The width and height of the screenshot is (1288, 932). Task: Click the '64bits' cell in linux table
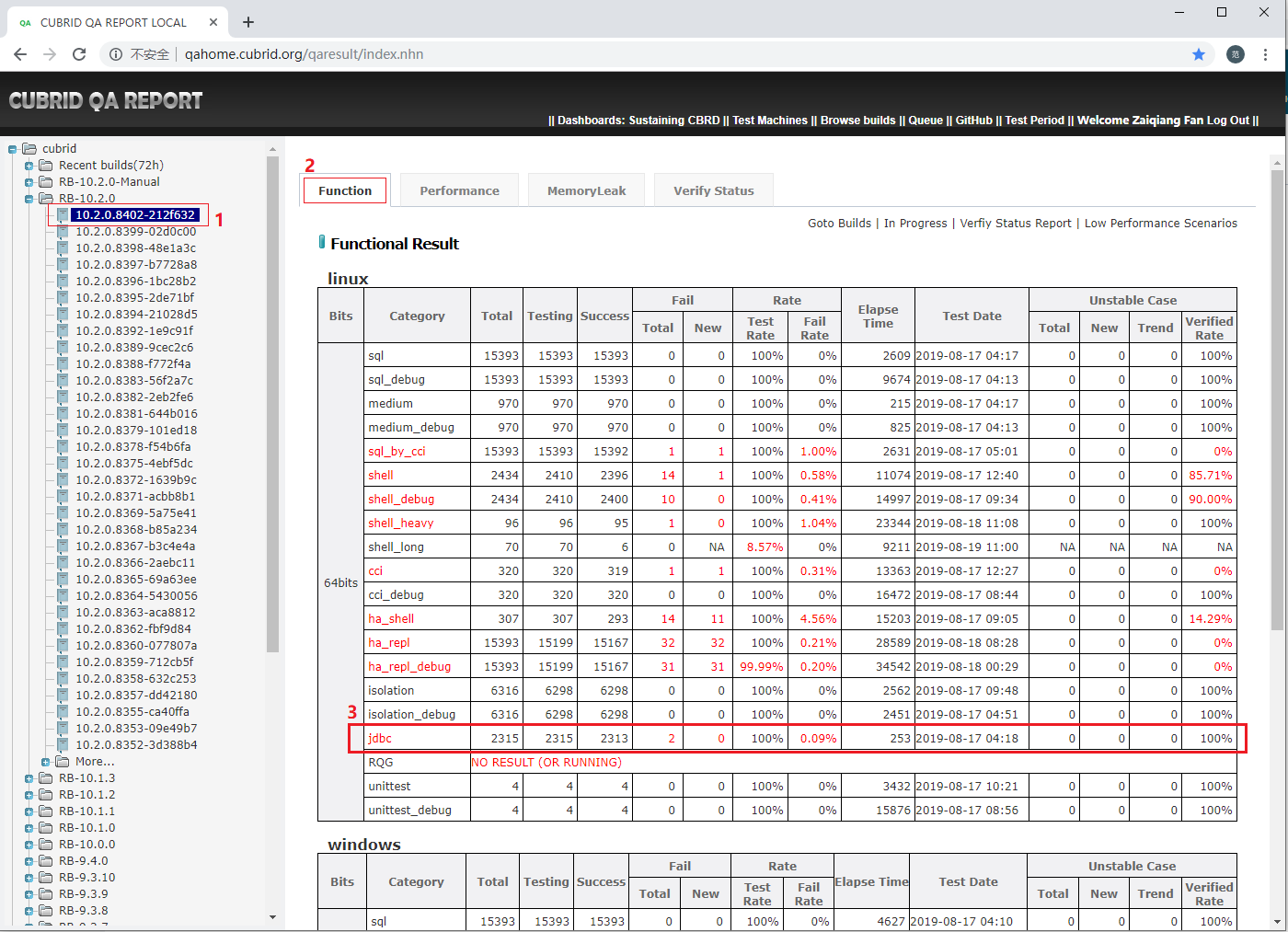[x=341, y=582]
